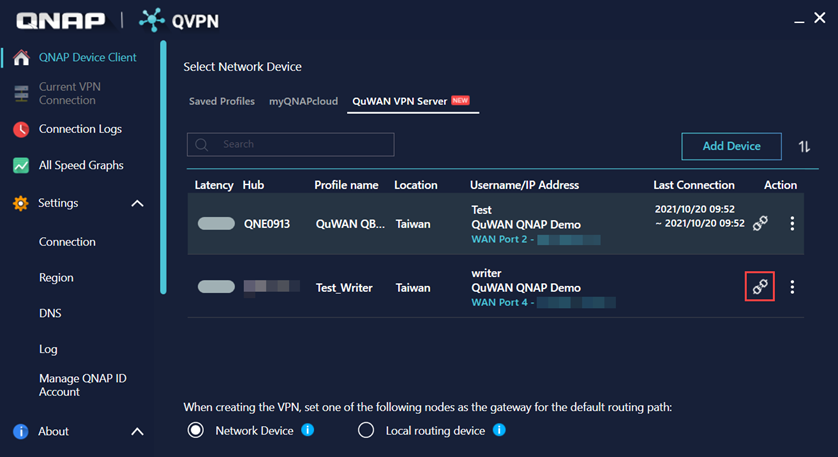Click the Username/IP Address column header
Image resolution: width=838 pixels, height=457 pixels.
524,185
